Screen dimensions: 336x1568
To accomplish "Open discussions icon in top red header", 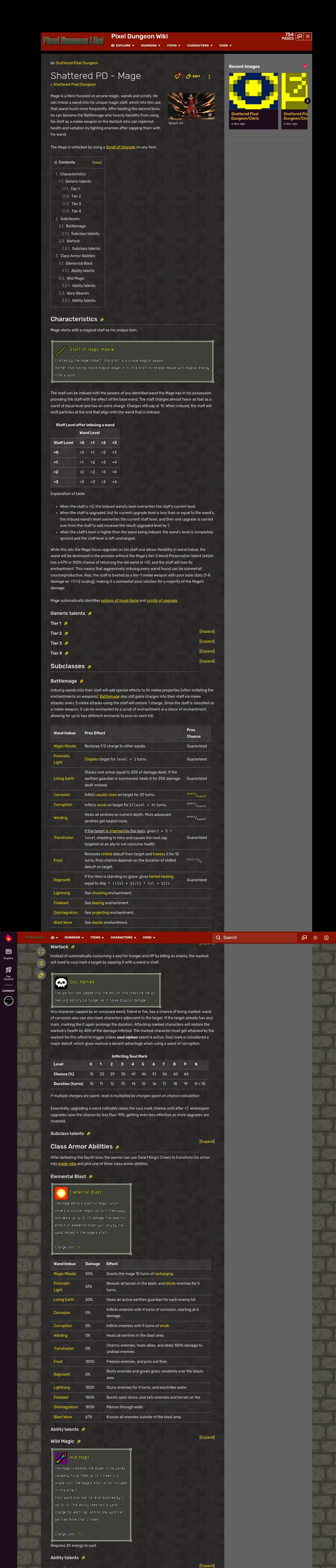I will point(299,37).
